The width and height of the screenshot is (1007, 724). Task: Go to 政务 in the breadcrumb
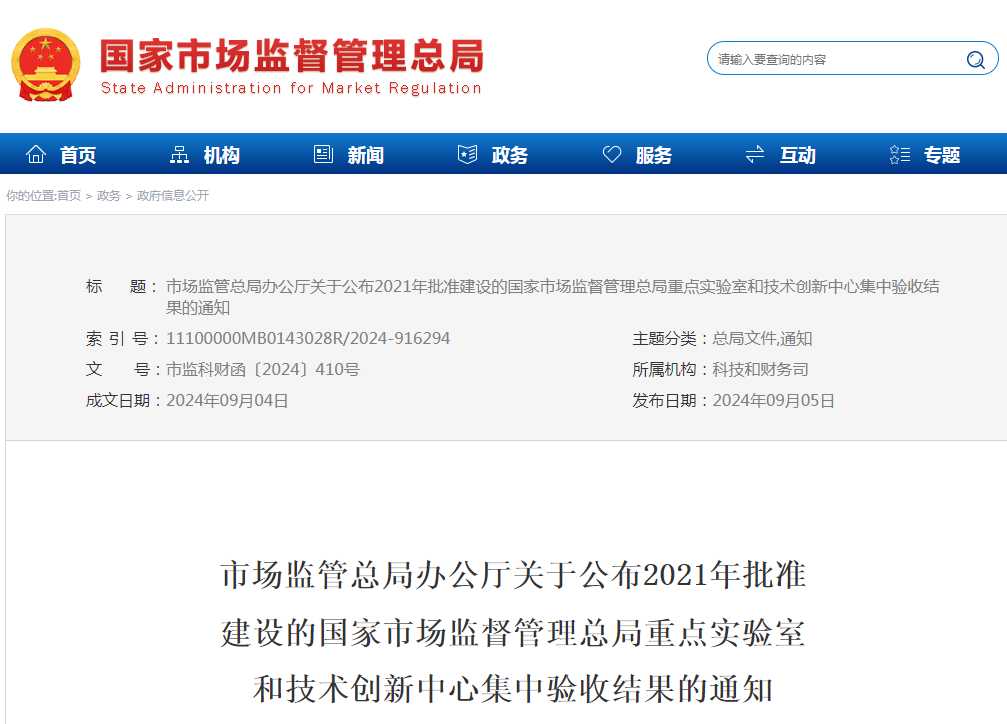tap(109, 196)
